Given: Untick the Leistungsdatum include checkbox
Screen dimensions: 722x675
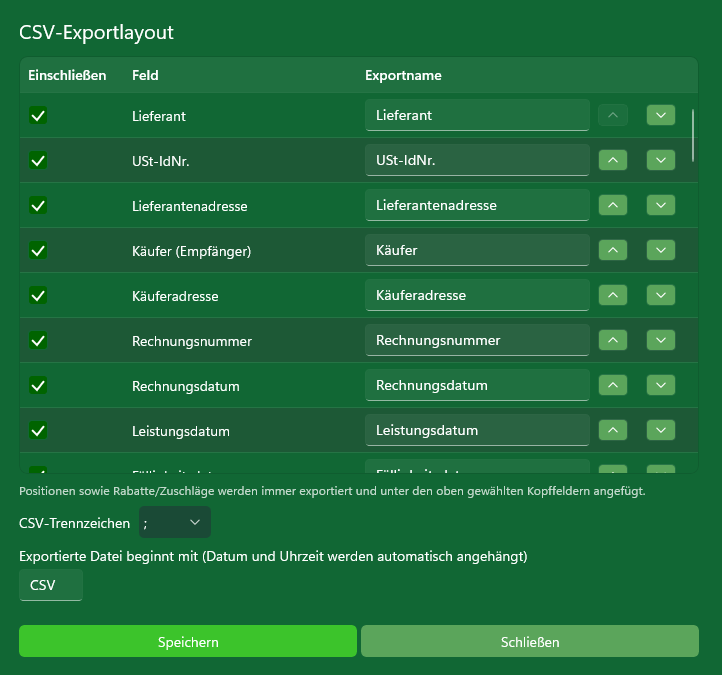Looking at the screenshot, I should tap(38, 431).
